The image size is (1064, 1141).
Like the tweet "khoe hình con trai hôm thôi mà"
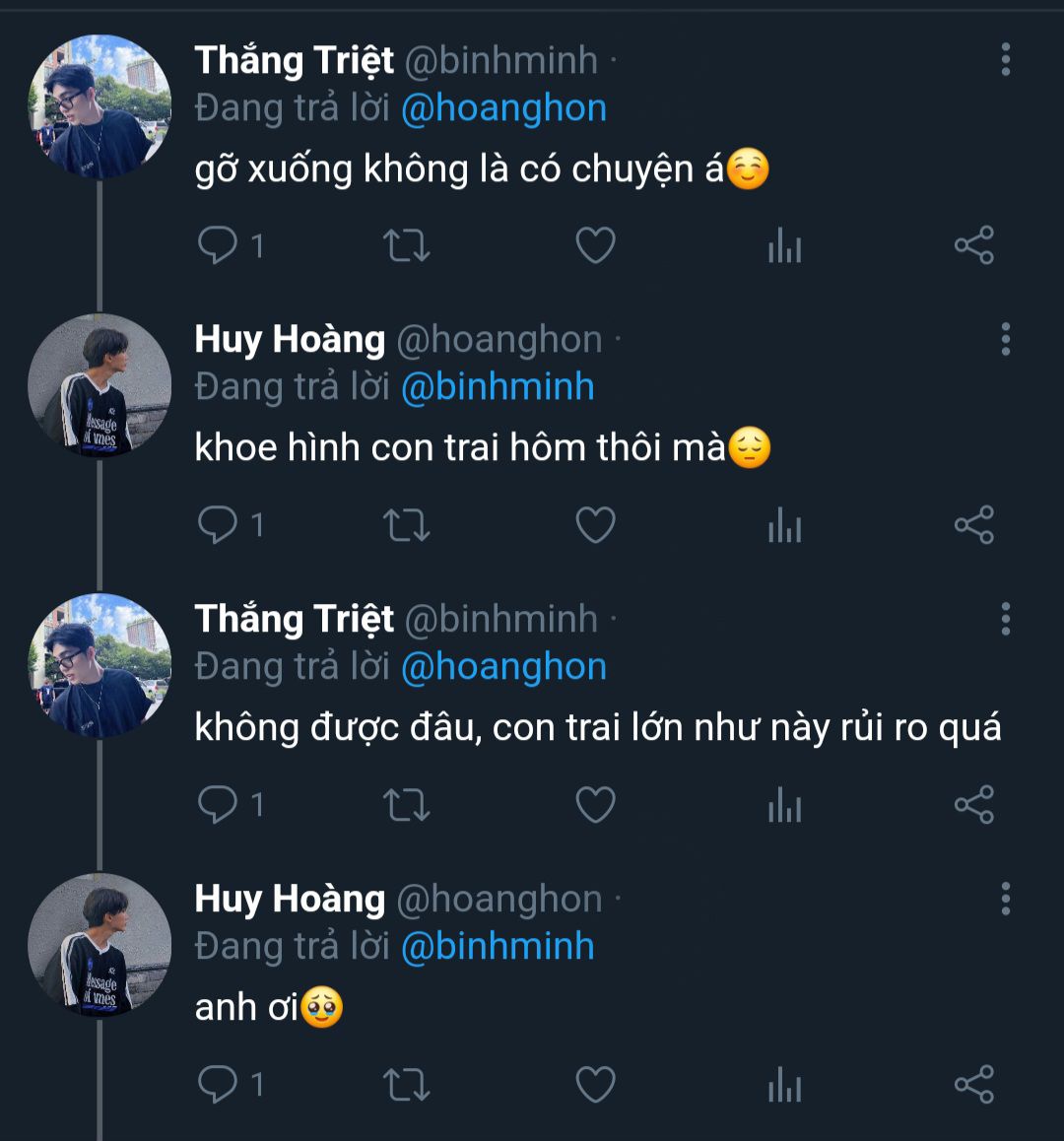coord(595,525)
